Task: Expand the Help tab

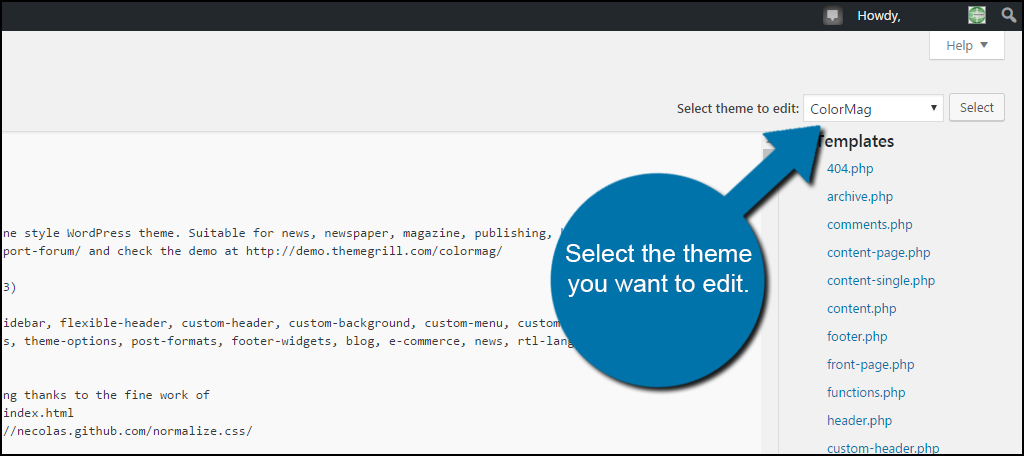Action: tap(967, 46)
